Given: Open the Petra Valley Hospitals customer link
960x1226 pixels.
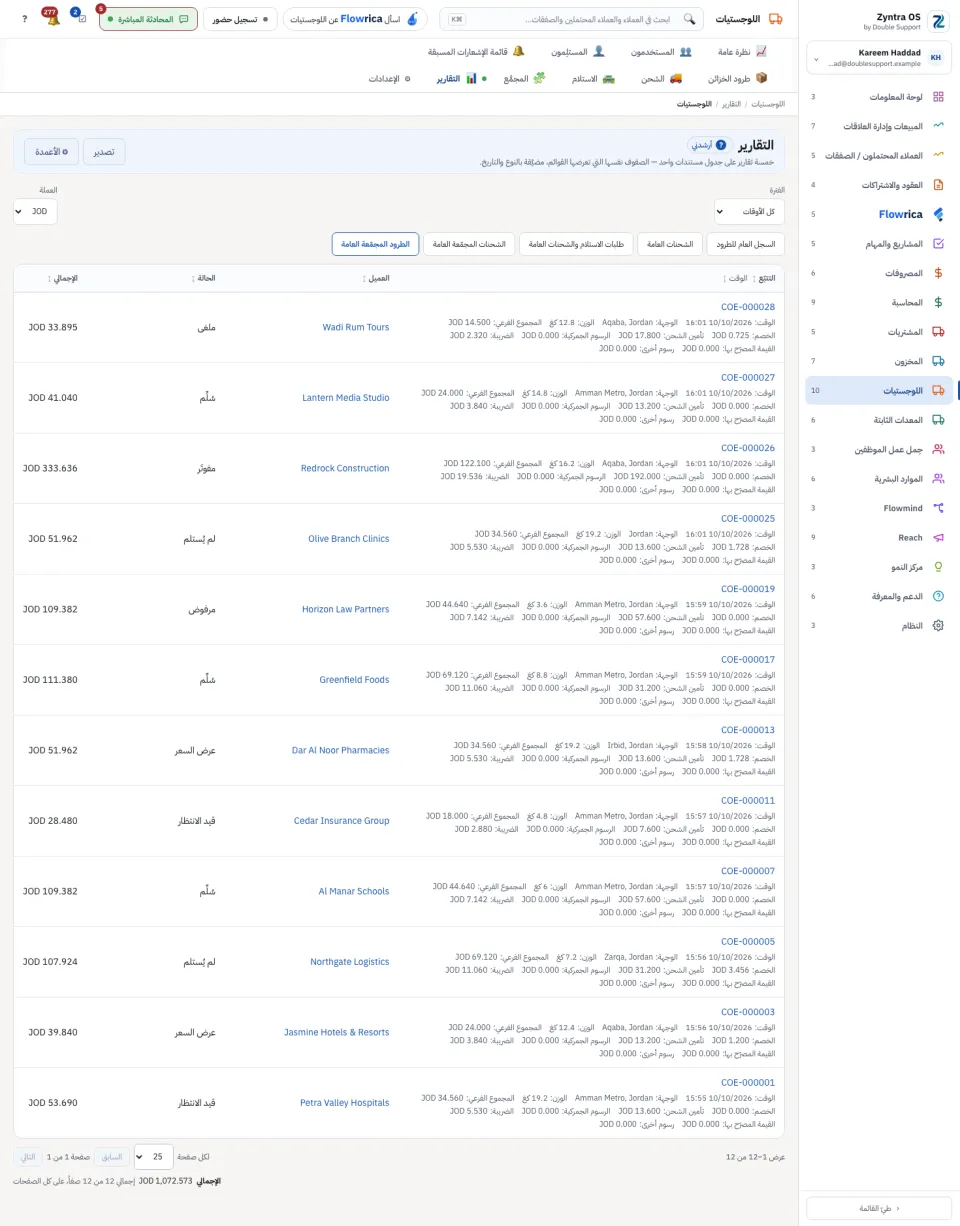Looking at the screenshot, I should (345, 1103).
